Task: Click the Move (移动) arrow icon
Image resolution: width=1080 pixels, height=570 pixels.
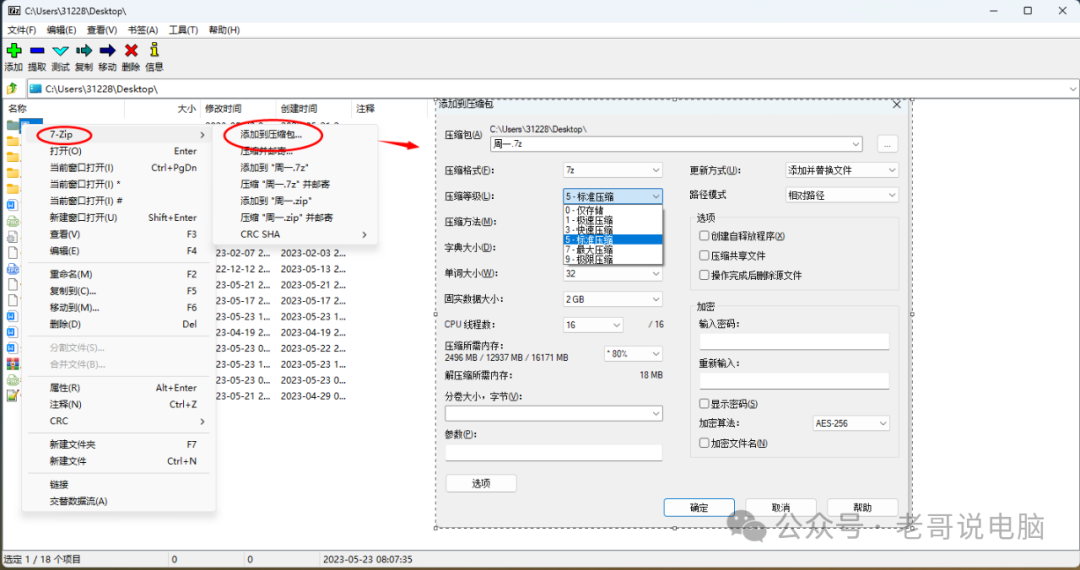Action: 107,50
